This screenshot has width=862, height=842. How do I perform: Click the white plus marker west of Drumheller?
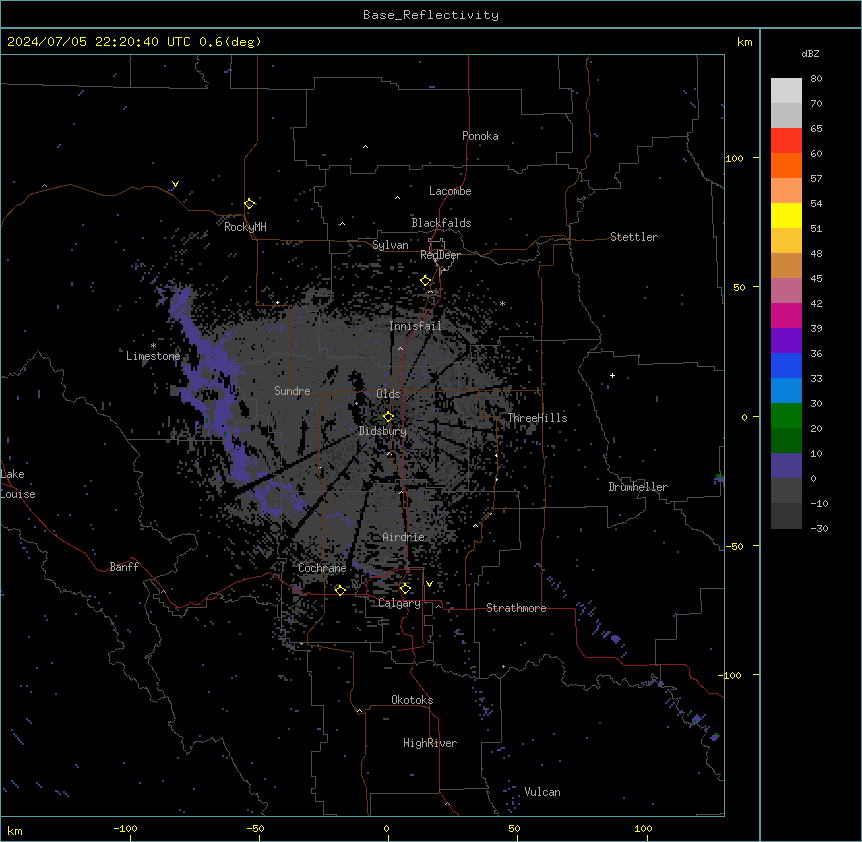(x=612, y=375)
